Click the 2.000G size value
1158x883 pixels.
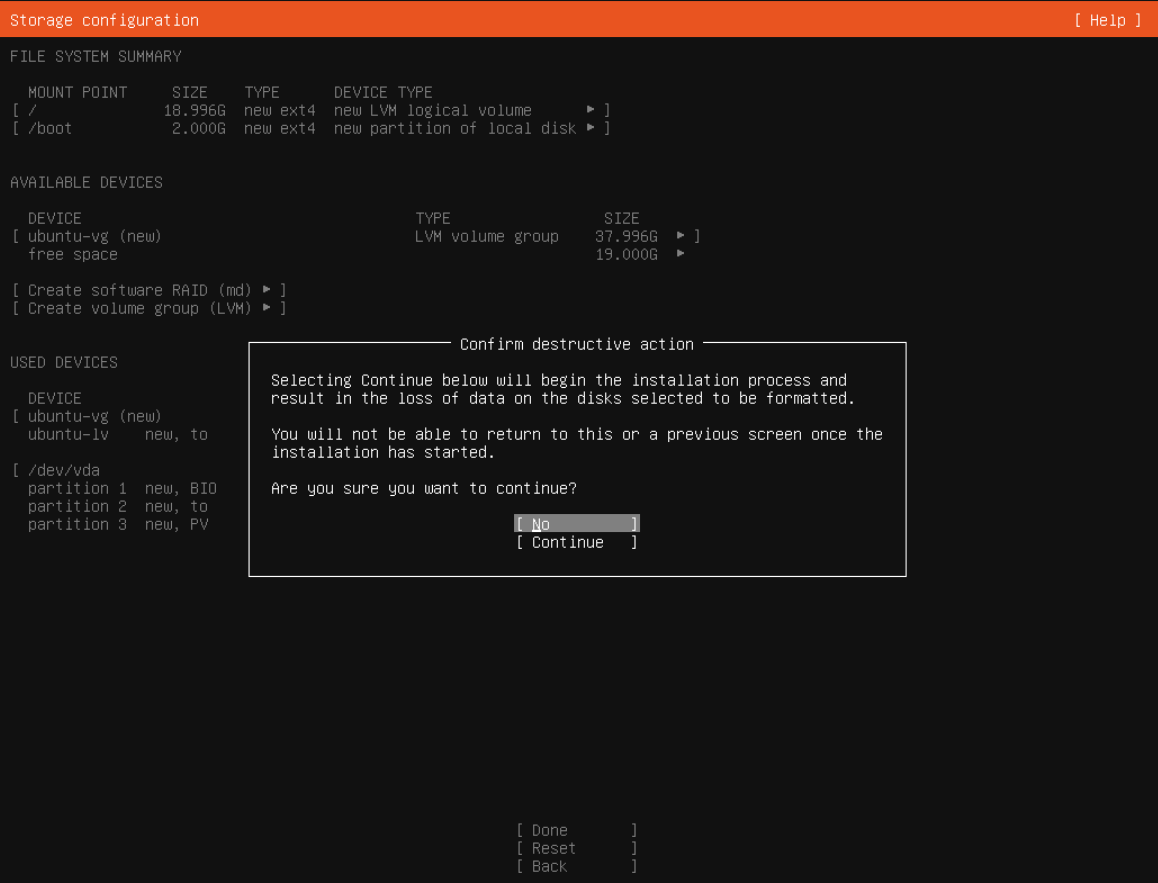199,128
